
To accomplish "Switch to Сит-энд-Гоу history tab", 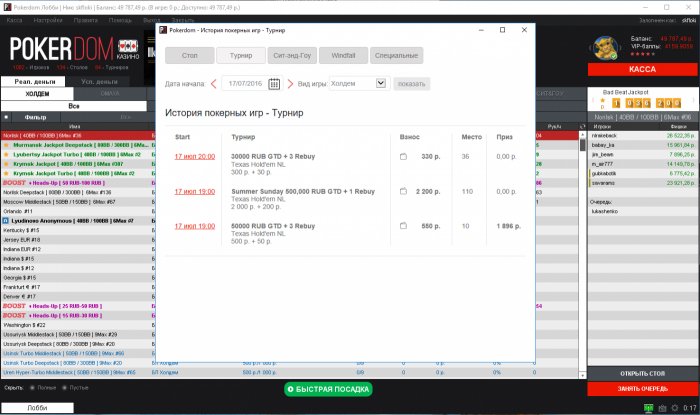I will 292,55.
